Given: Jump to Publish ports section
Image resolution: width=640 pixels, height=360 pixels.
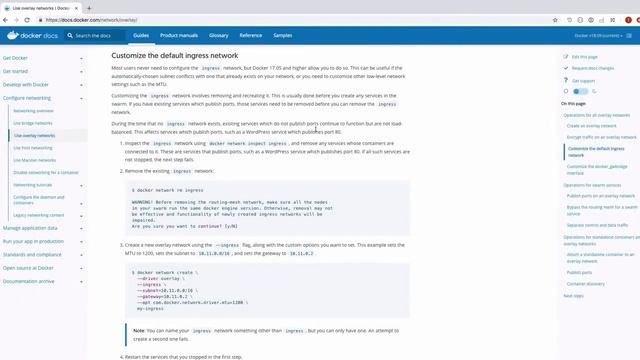Looking at the screenshot, I should pos(579,272).
